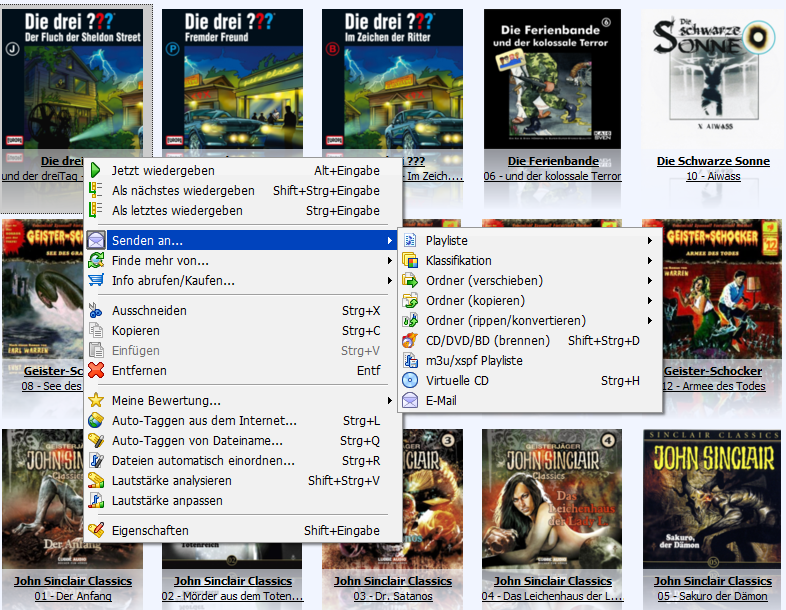Screen dimensions: 786x610
Task: Click the 03 - Dr. Satanos link
Action: (393, 596)
